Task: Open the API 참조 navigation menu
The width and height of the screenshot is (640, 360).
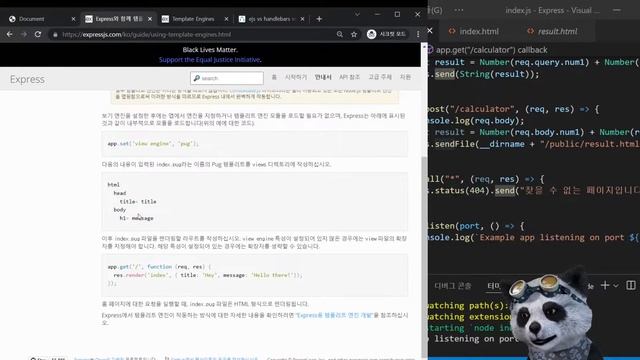Action: coord(349,77)
